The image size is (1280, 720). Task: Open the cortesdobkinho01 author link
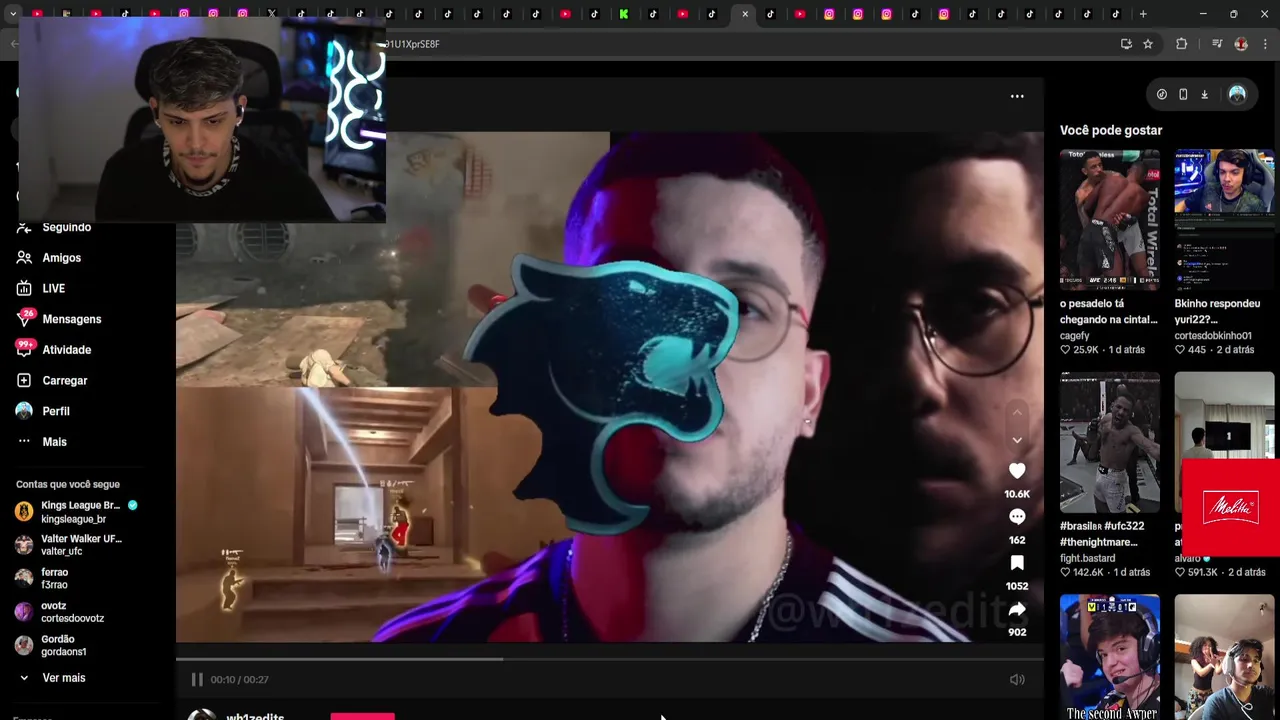(x=1213, y=336)
